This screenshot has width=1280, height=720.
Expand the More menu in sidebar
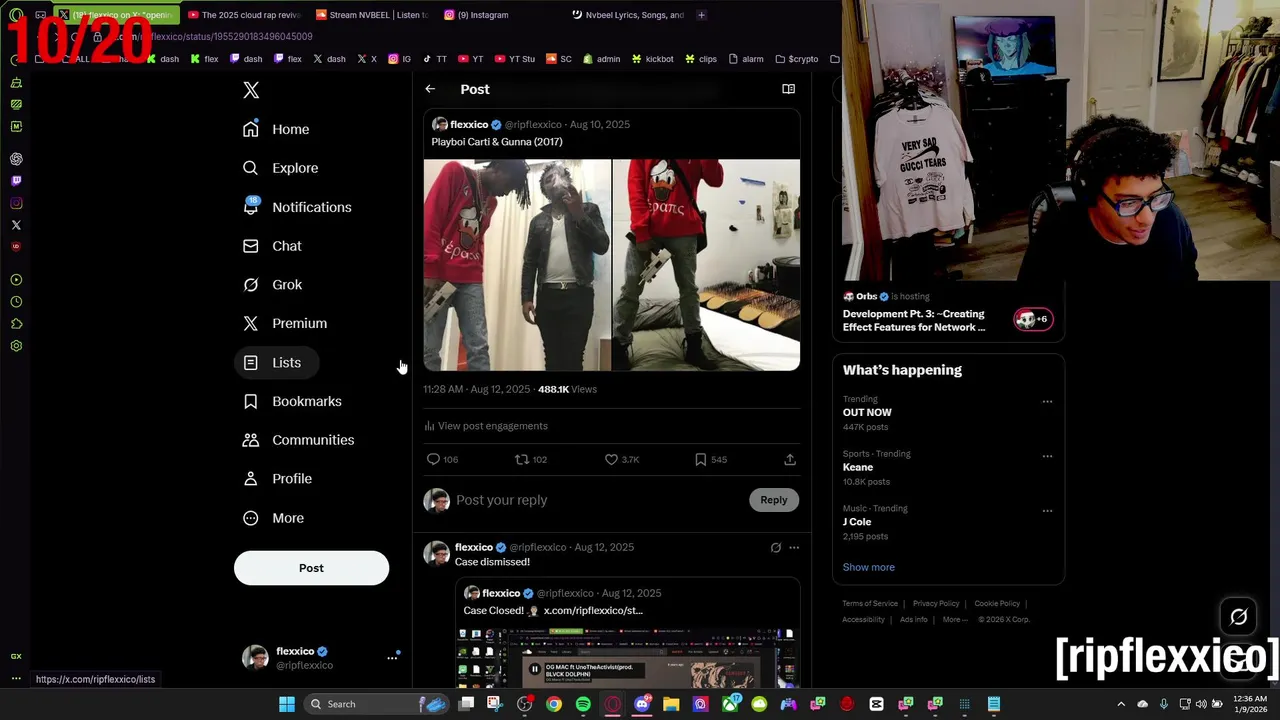274,518
